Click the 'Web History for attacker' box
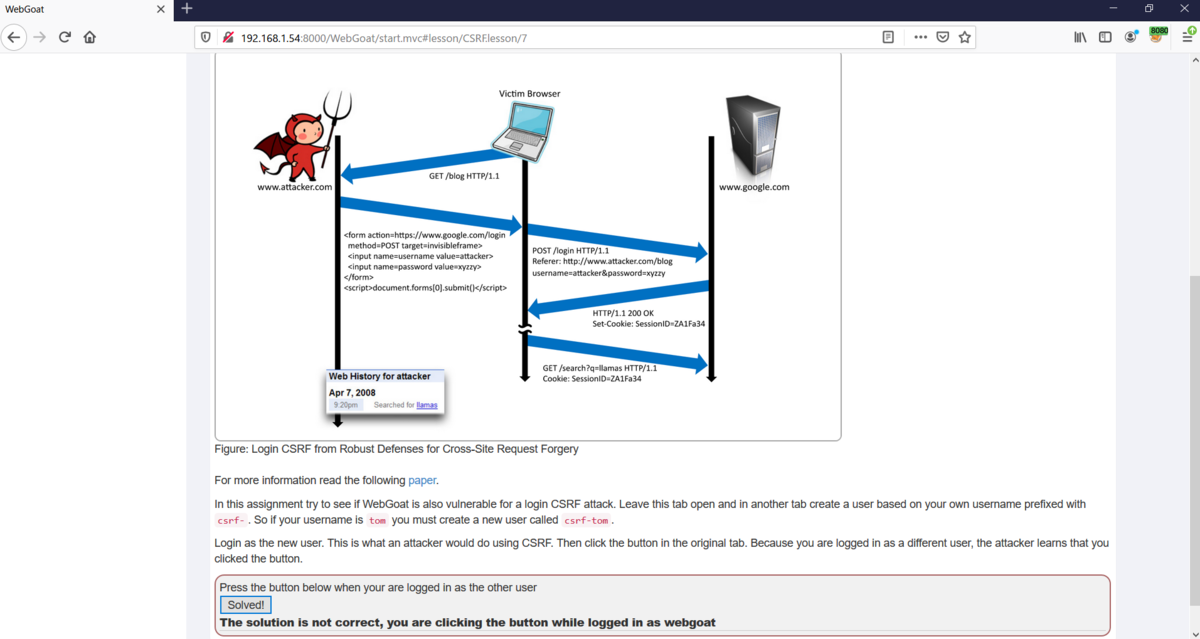This screenshot has height=639, width=1200. click(386, 391)
